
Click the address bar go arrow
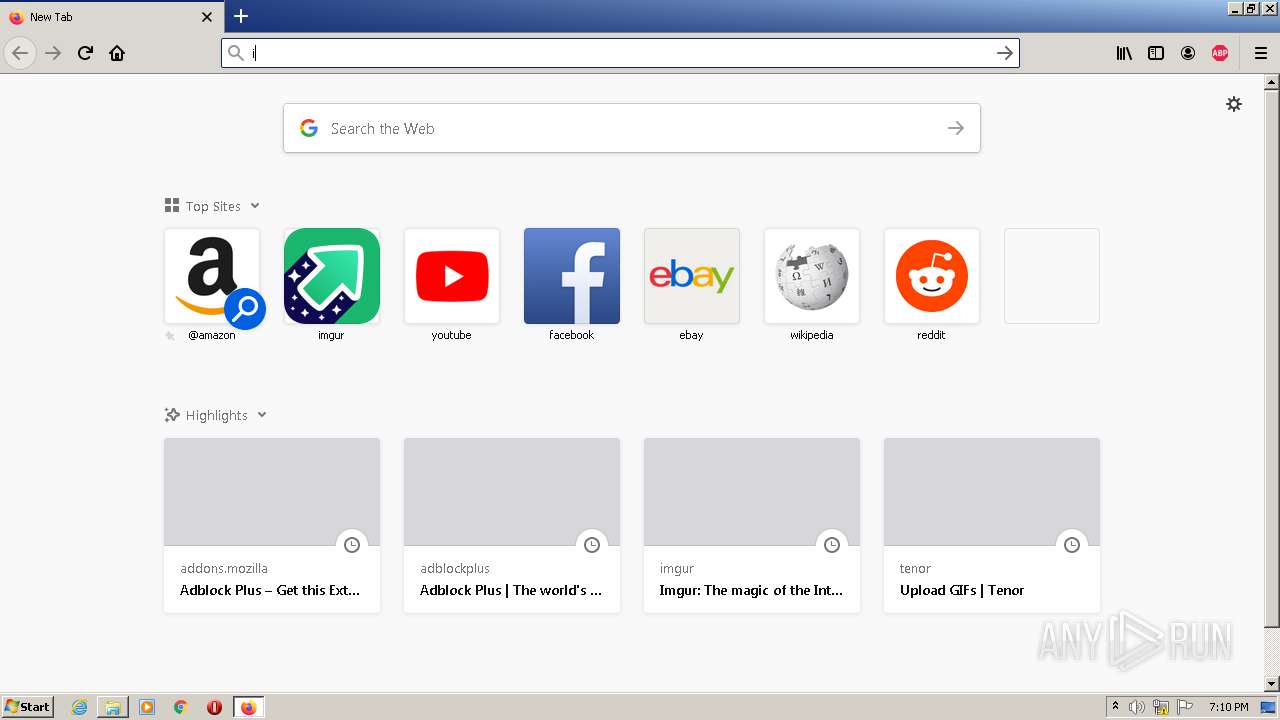1005,53
